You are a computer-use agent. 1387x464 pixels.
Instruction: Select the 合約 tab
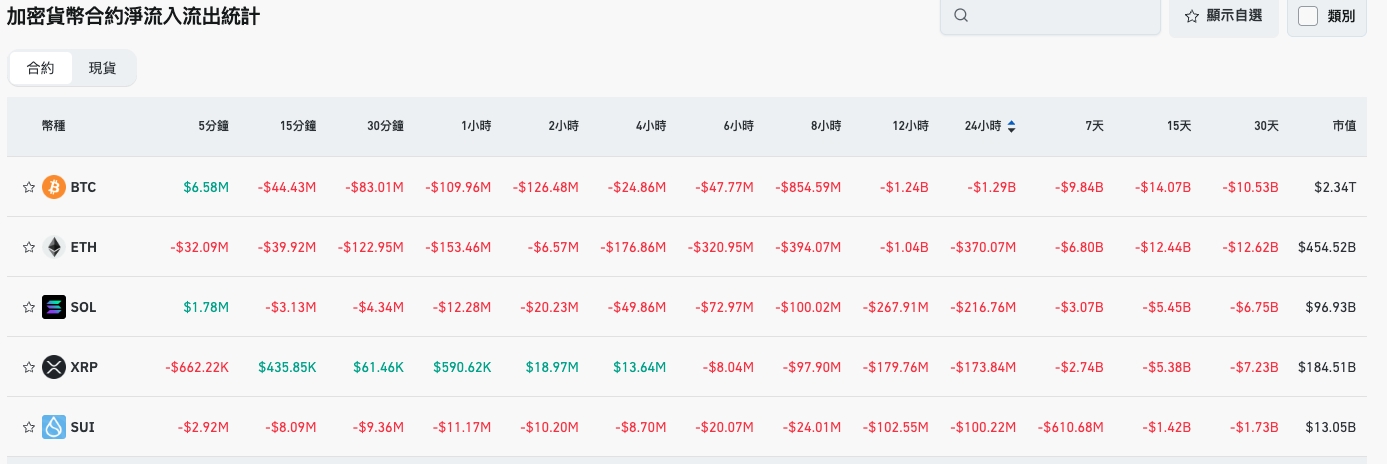pyautogui.click(x=41, y=68)
